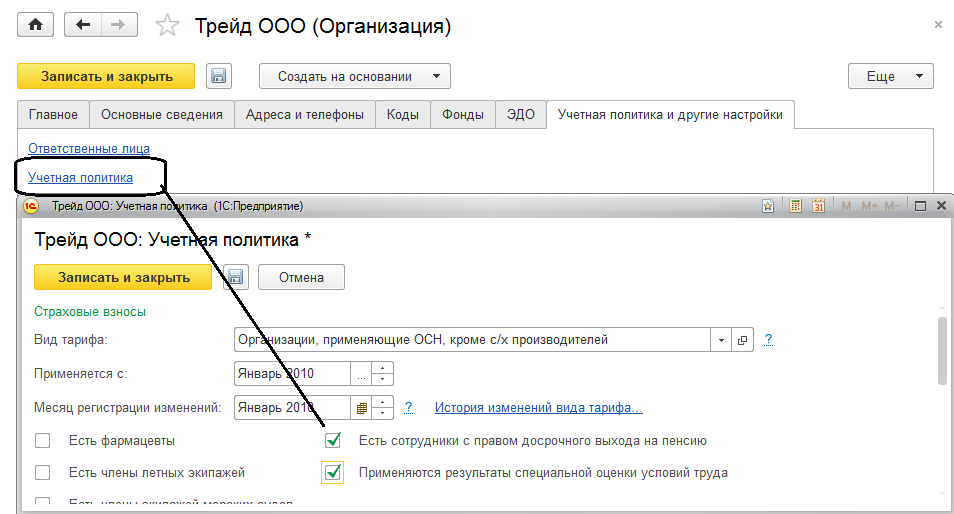The width and height of the screenshot is (954, 514).
Task: Click the Вид тарифа text field
Action: [x=472, y=340]
